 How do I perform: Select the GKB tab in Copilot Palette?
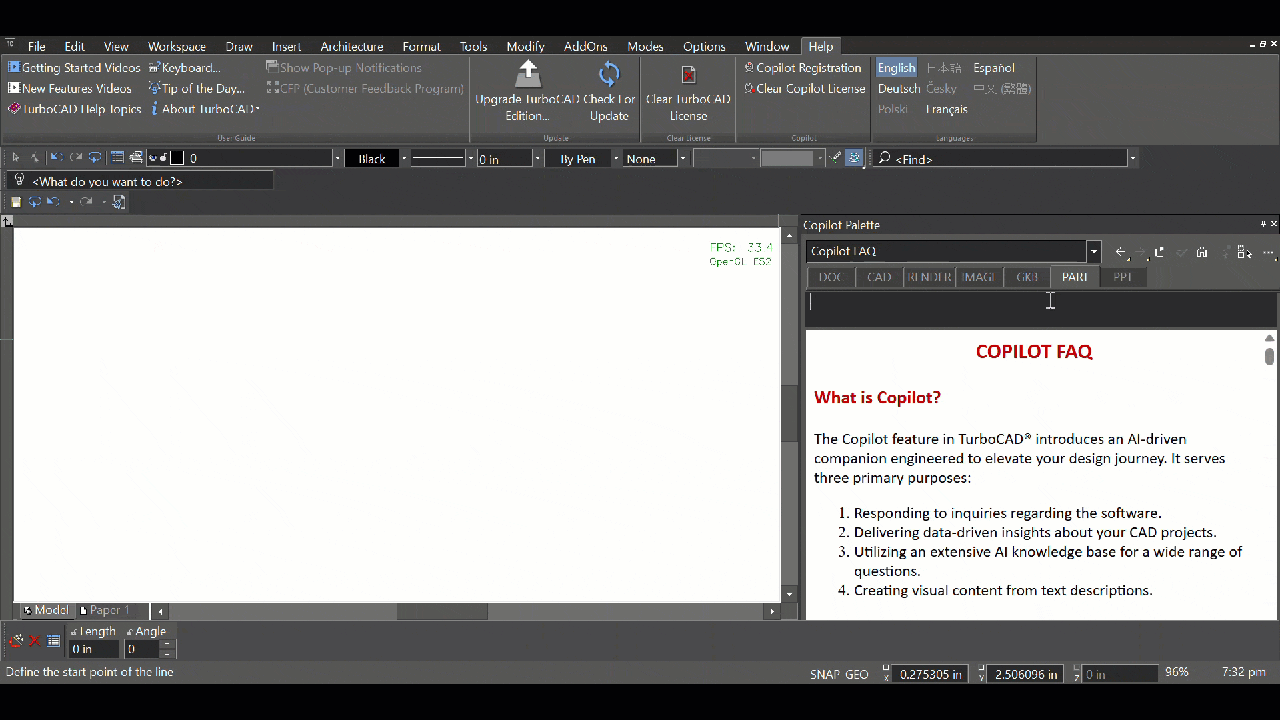[1027, 277]
